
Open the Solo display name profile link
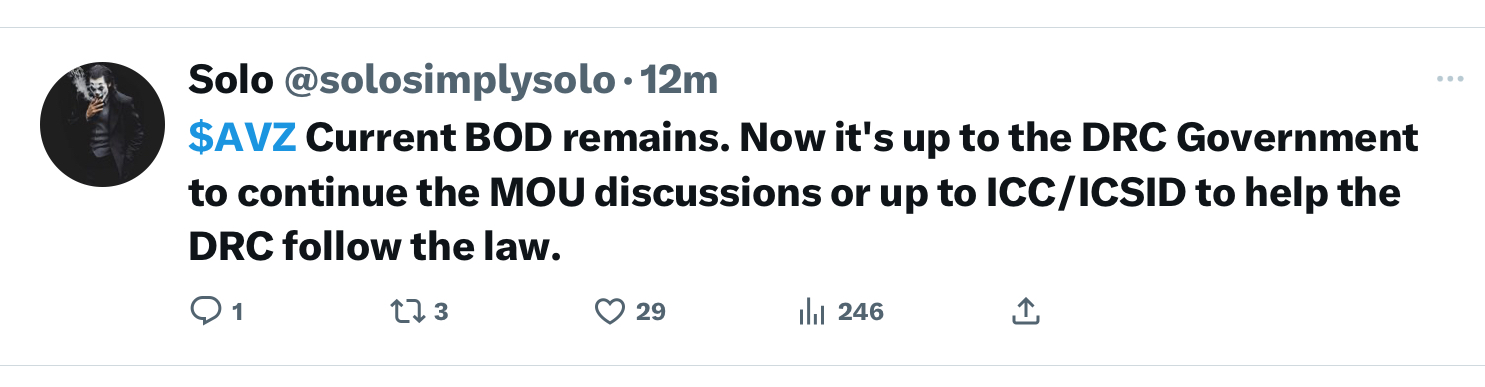click(231, 81)
